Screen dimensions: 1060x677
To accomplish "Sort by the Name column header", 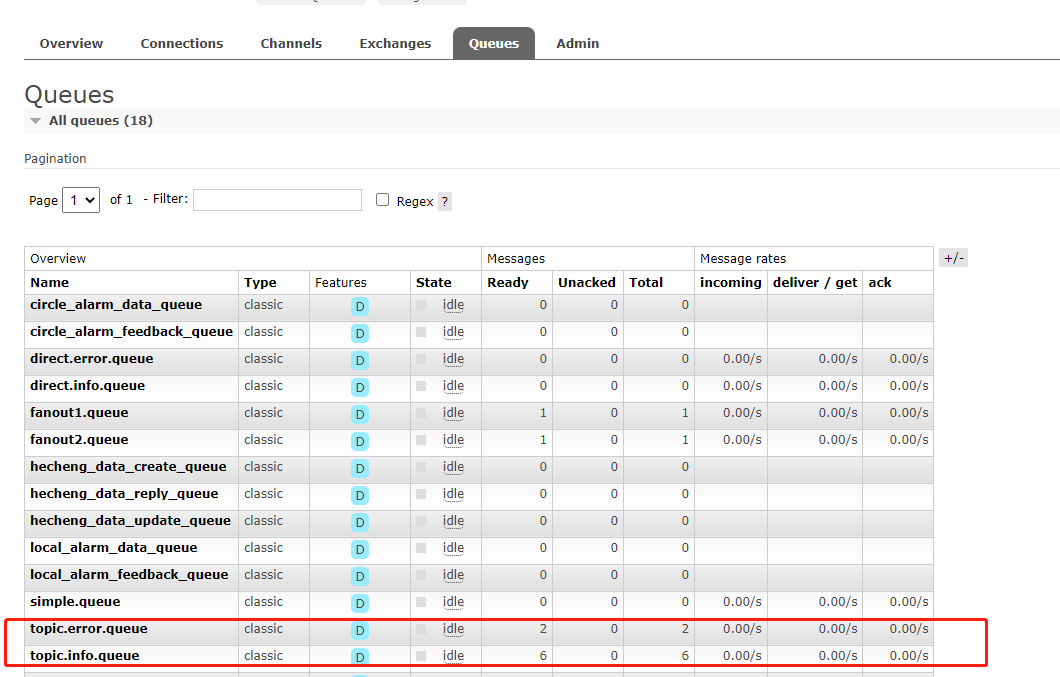I will (49, 283).
